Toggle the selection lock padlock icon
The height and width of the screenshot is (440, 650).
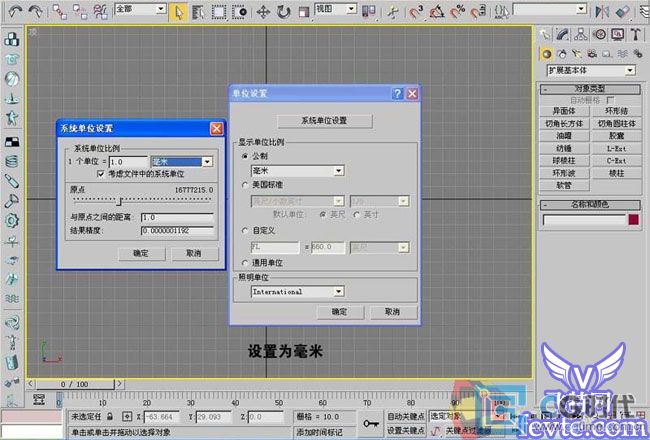(x=110, y=416)
